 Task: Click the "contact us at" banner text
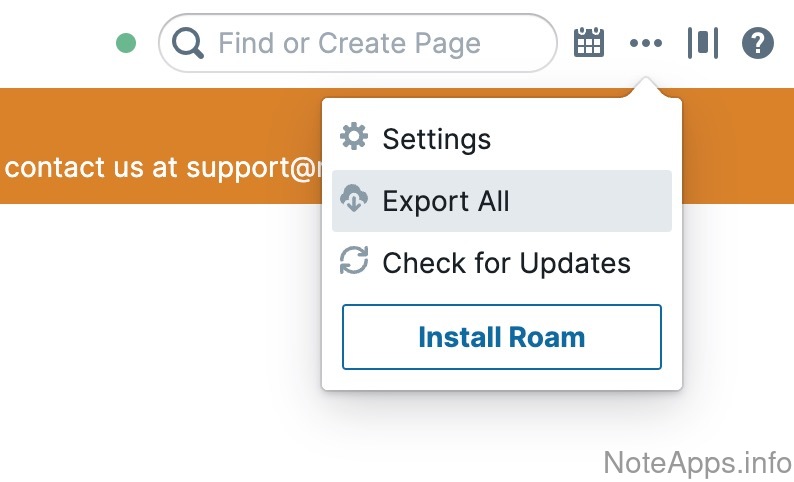(x=75, y=167)
